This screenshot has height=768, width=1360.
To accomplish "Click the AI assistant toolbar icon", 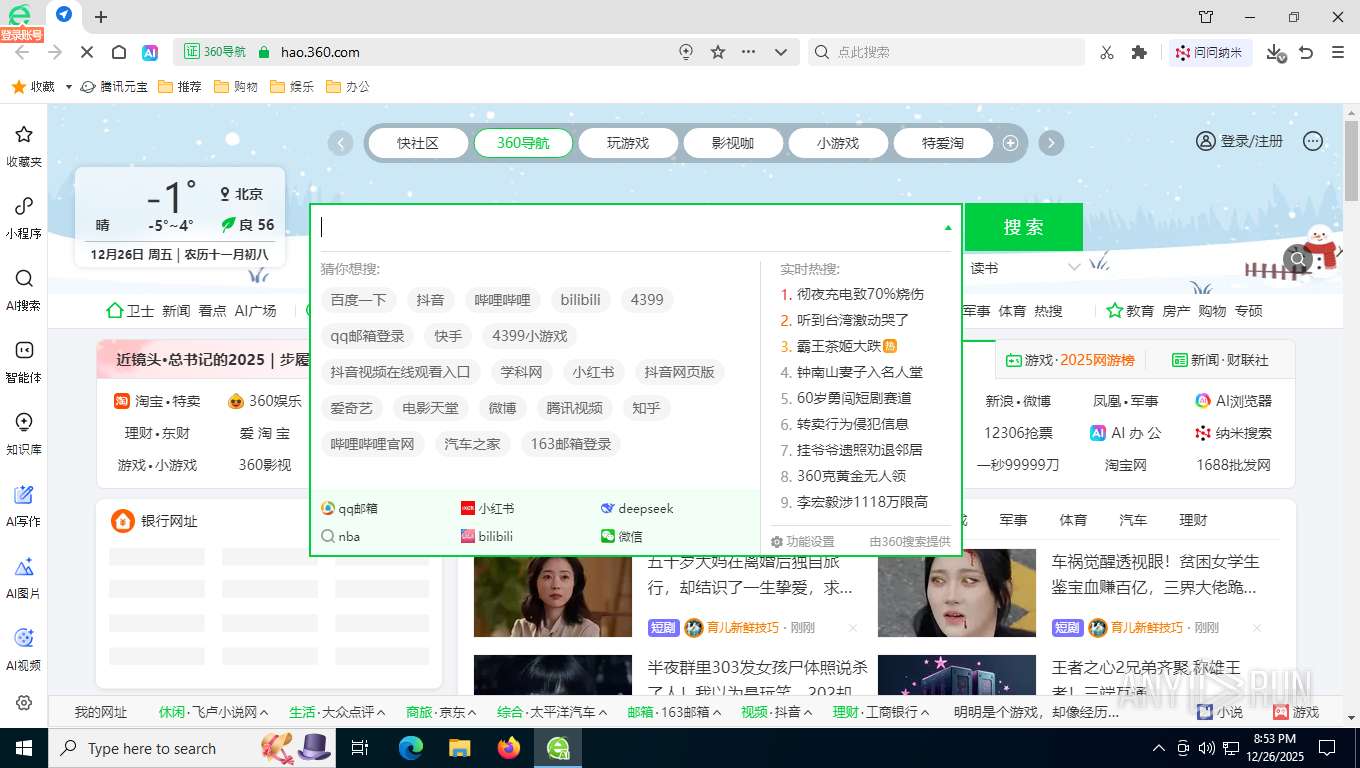I will click(x=150, y=52).
